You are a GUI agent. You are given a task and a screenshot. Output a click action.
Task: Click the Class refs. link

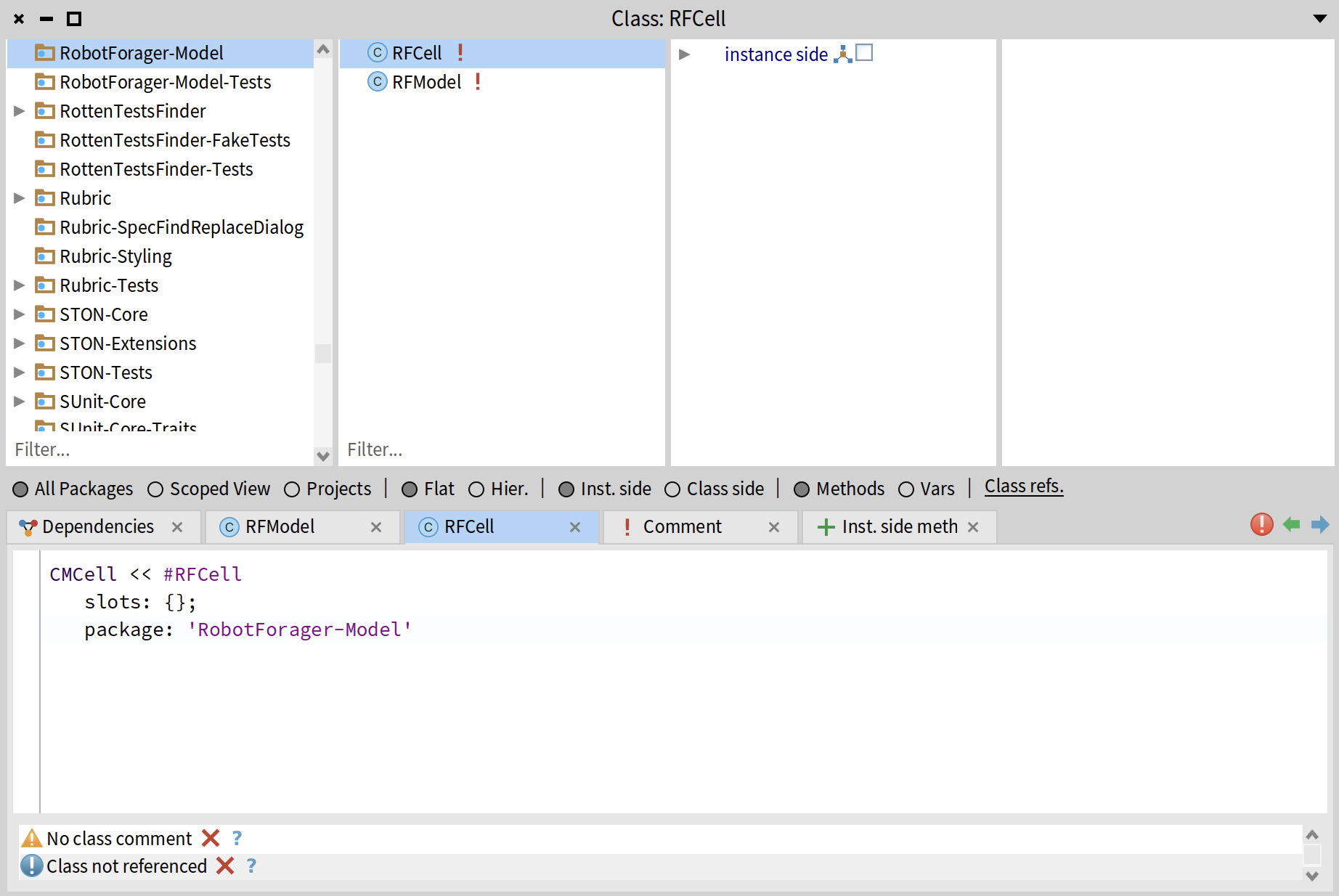[1023, 486]
